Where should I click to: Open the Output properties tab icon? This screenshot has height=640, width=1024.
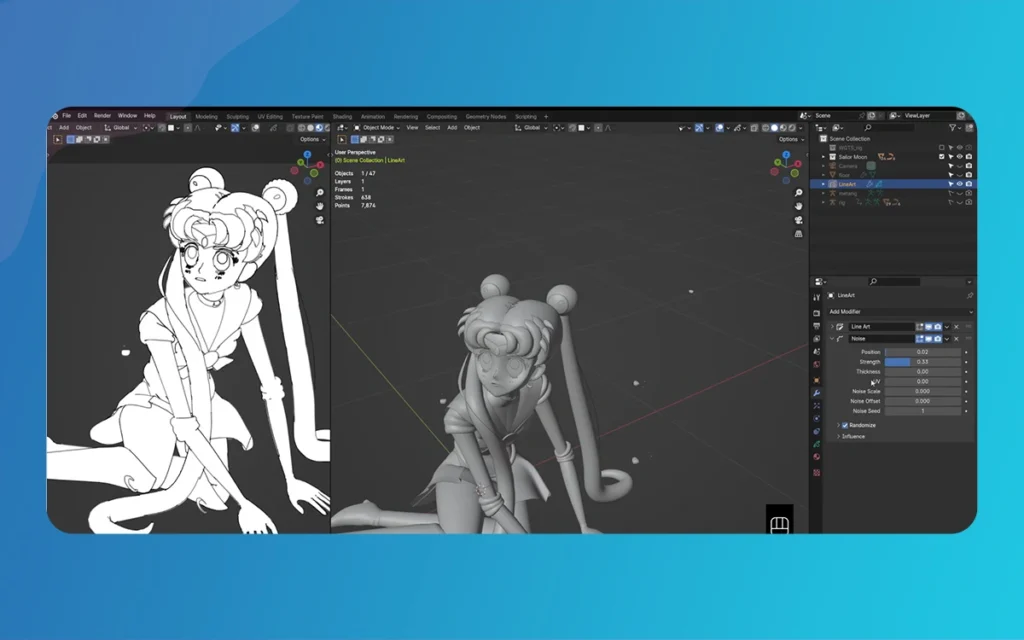[x=816, y=326]
